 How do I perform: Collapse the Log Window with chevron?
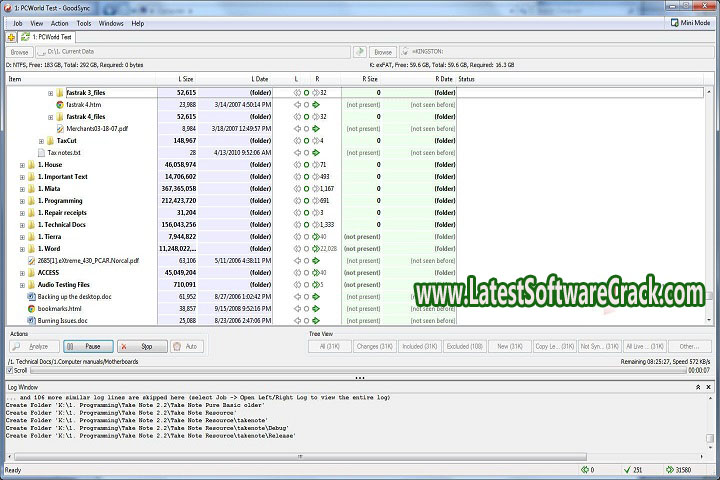[698, 386]
